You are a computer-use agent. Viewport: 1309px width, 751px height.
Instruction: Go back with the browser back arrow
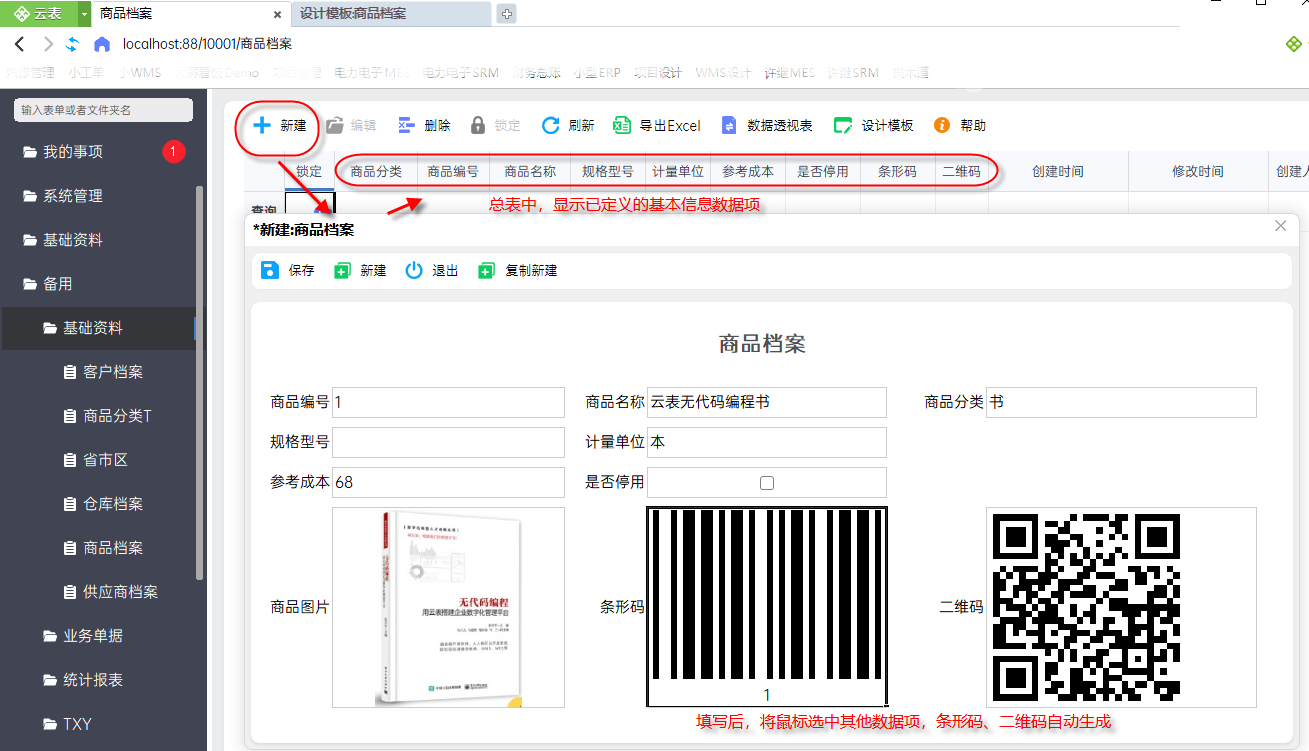click(x=19, y=44)
